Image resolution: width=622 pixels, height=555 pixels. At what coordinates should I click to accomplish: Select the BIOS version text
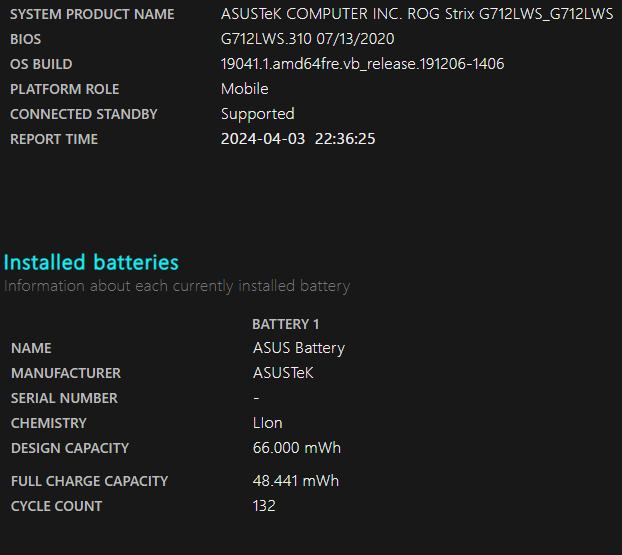307,39
